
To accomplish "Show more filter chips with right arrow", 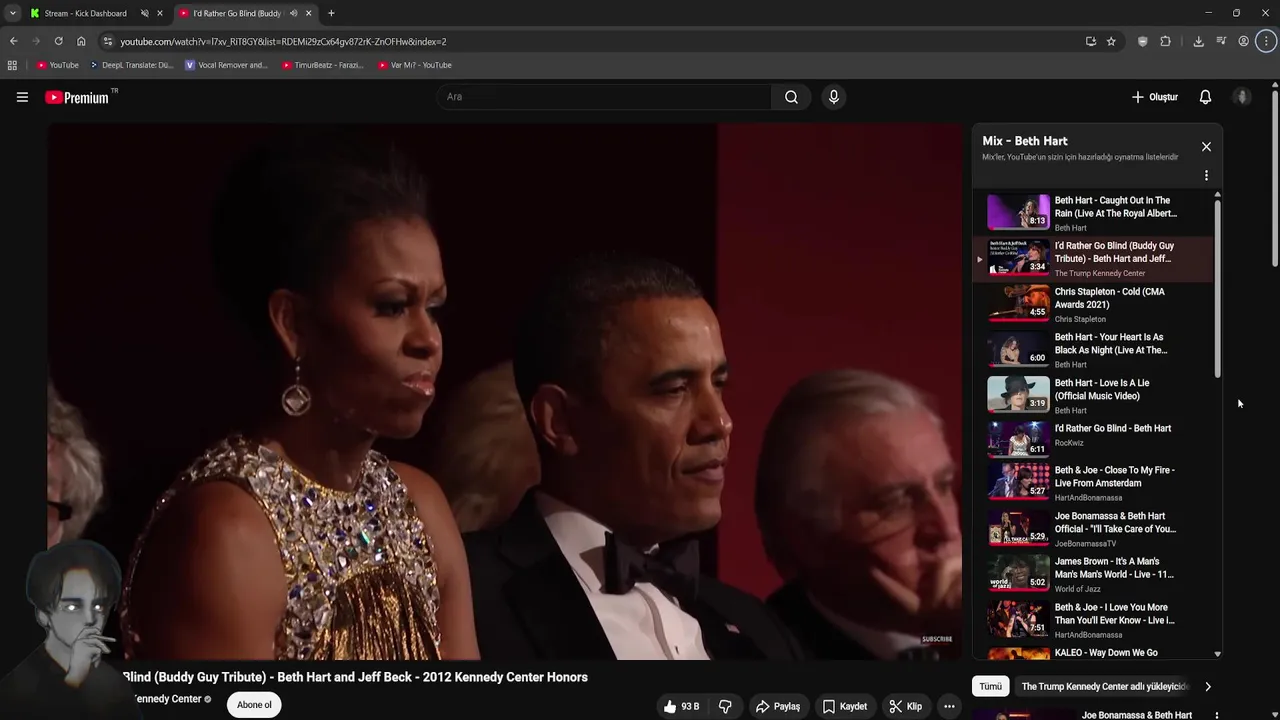I will [x=1207, y=687].
